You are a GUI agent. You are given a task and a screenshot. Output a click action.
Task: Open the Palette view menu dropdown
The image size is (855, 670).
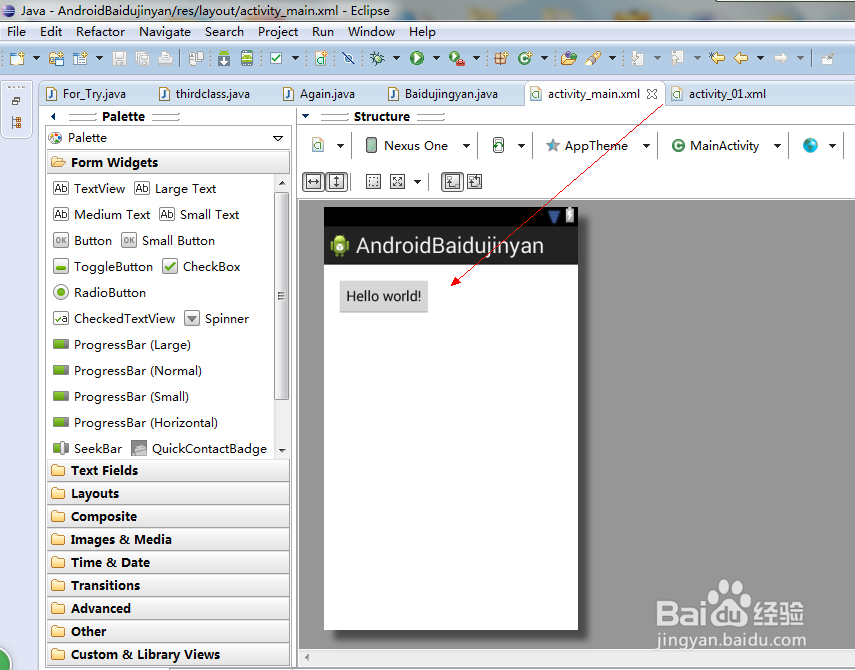tap(278, 138)
